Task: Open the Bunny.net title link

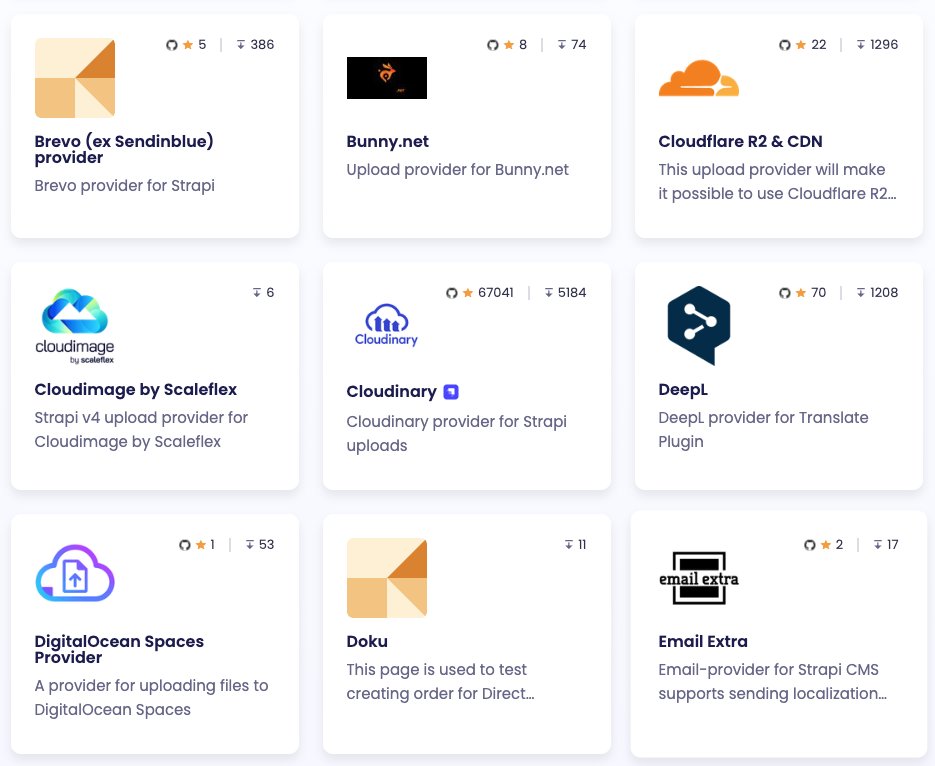Action: (388, 141)
